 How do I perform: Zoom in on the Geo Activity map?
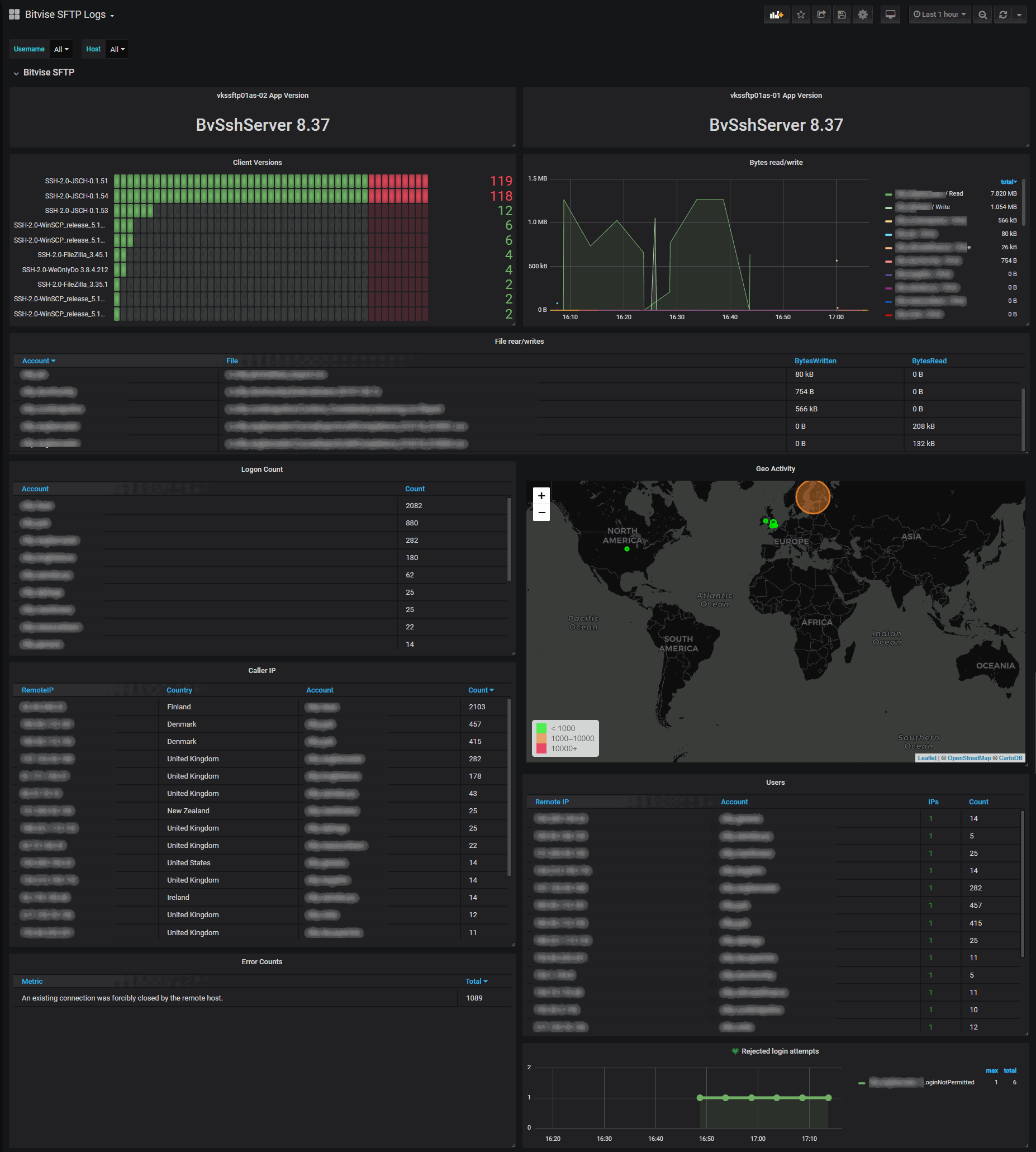541,495
